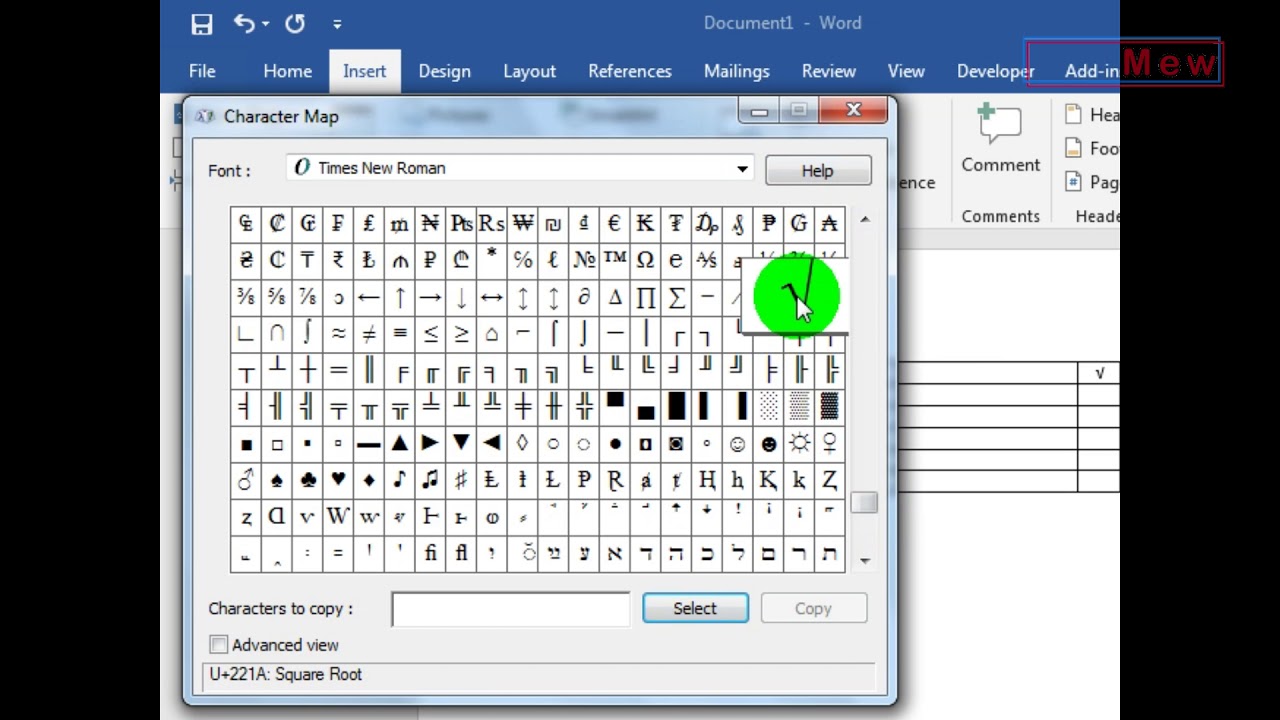Select the black heart ♥ suit character
The width and height of the screenshot is (1280, 720).
[338, 480]
